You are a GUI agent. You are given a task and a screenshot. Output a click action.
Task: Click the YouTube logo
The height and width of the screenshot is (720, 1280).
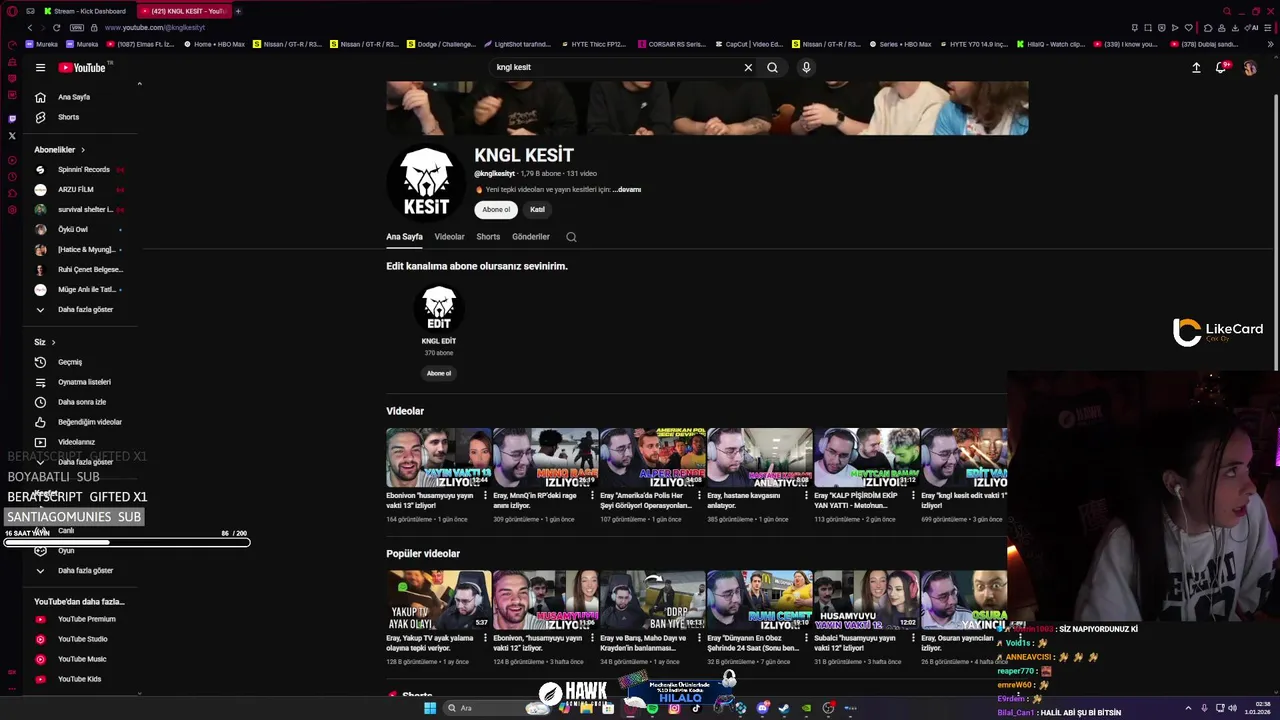(82, 67)
